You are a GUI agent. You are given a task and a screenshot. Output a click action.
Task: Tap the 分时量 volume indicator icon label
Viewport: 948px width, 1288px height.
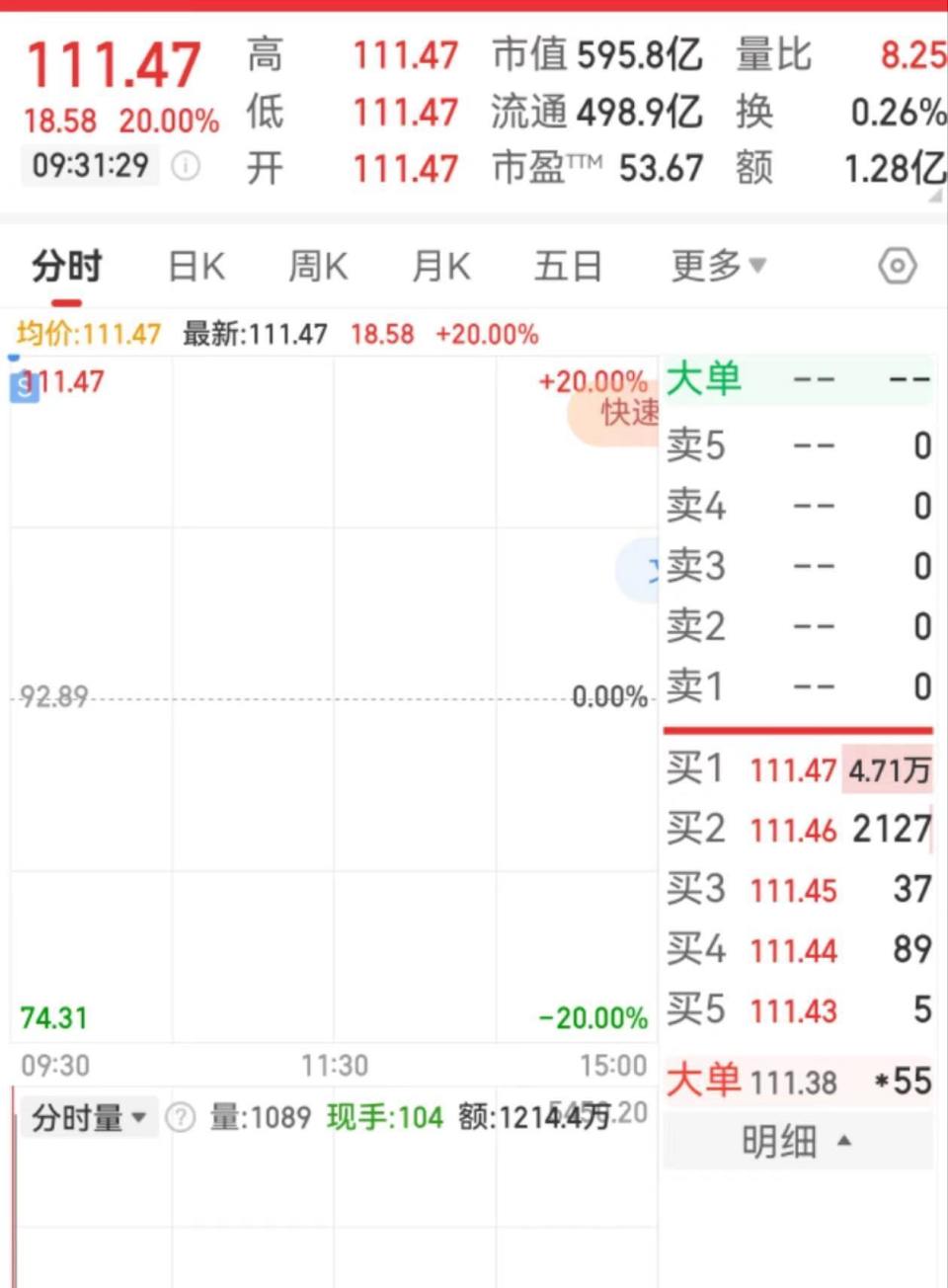pyautogui.click(x=74, y=1118)
